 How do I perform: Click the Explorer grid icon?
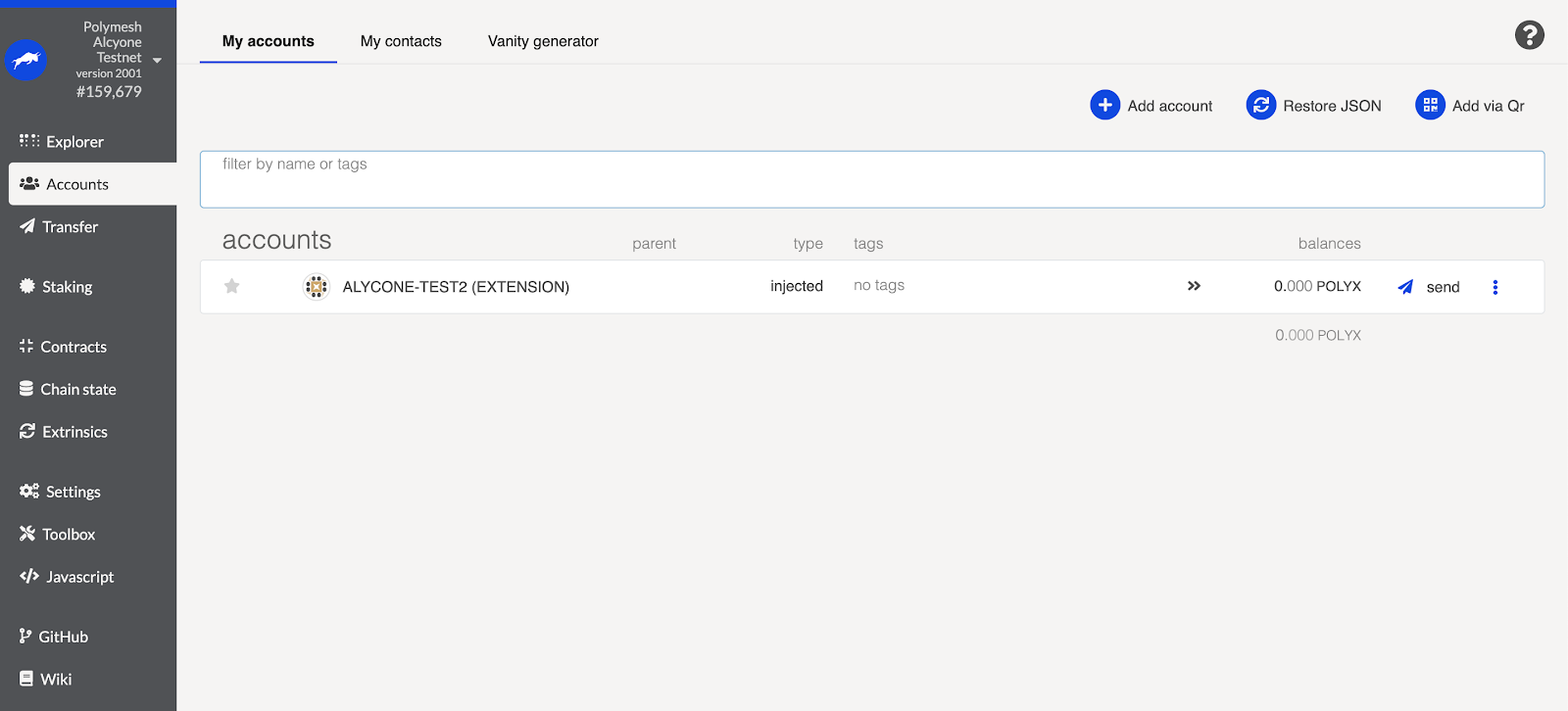(x=29, y=141)
